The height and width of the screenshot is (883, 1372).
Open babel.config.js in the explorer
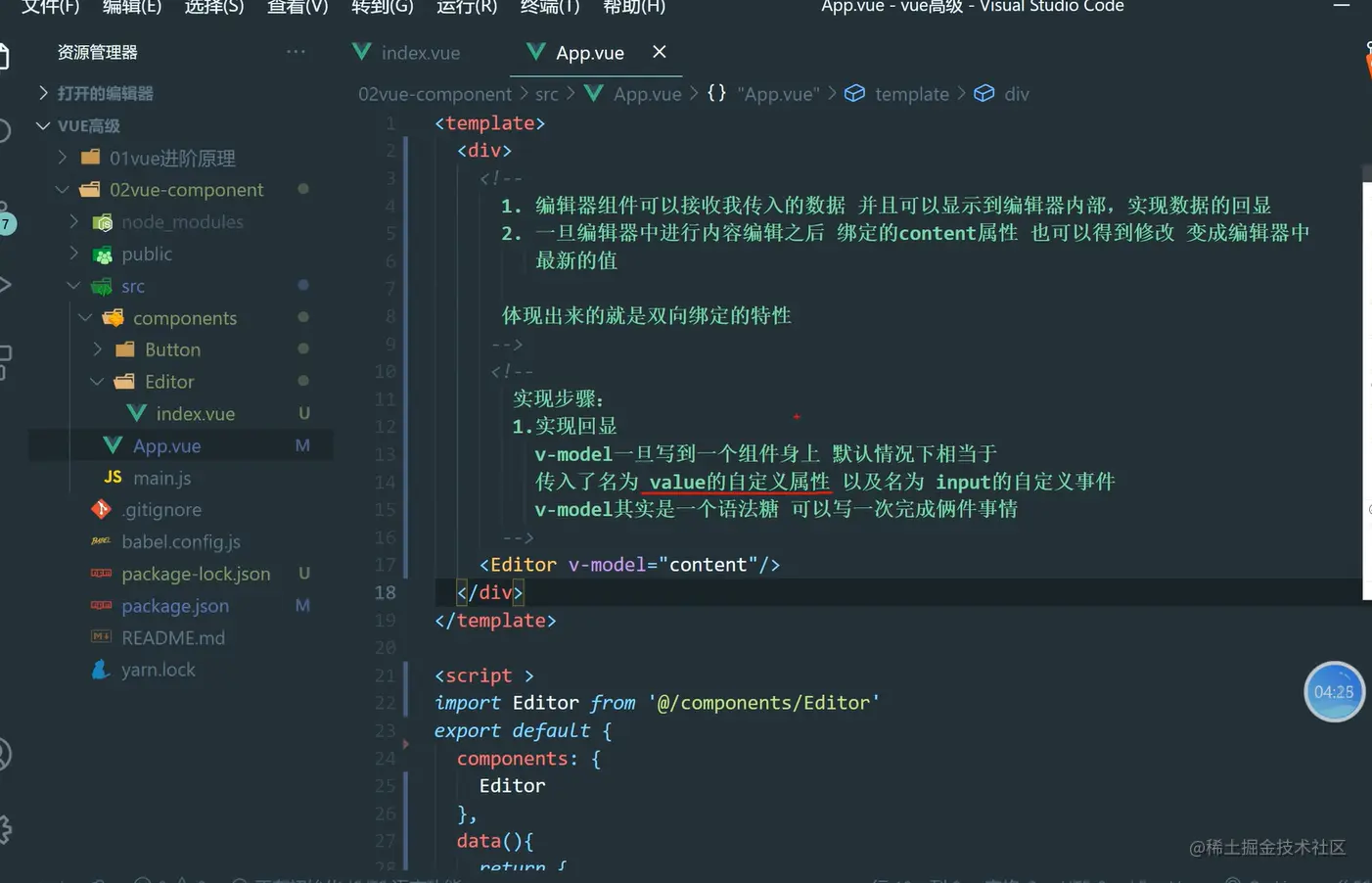coord(182,541)
